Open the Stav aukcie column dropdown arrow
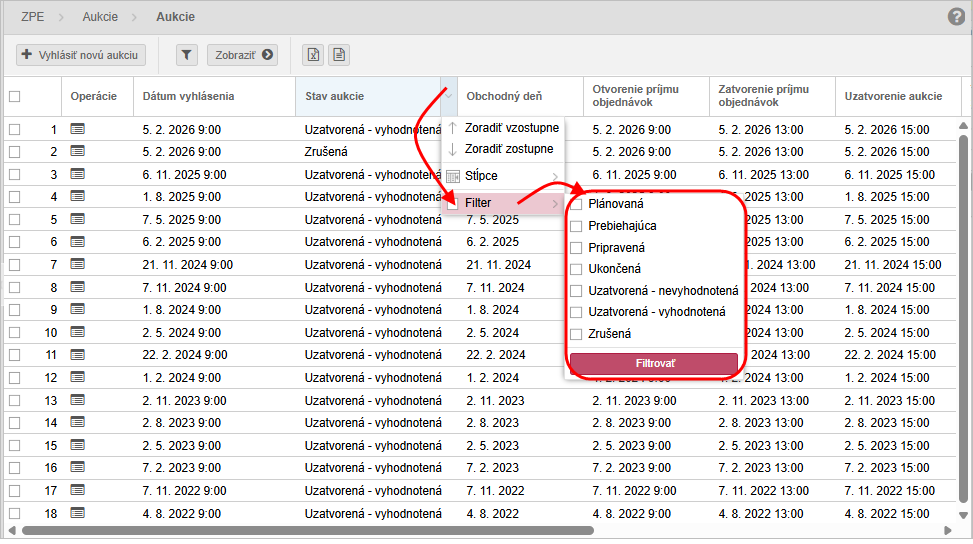This screenshot has height=544, width=973. tap(449, 97)
